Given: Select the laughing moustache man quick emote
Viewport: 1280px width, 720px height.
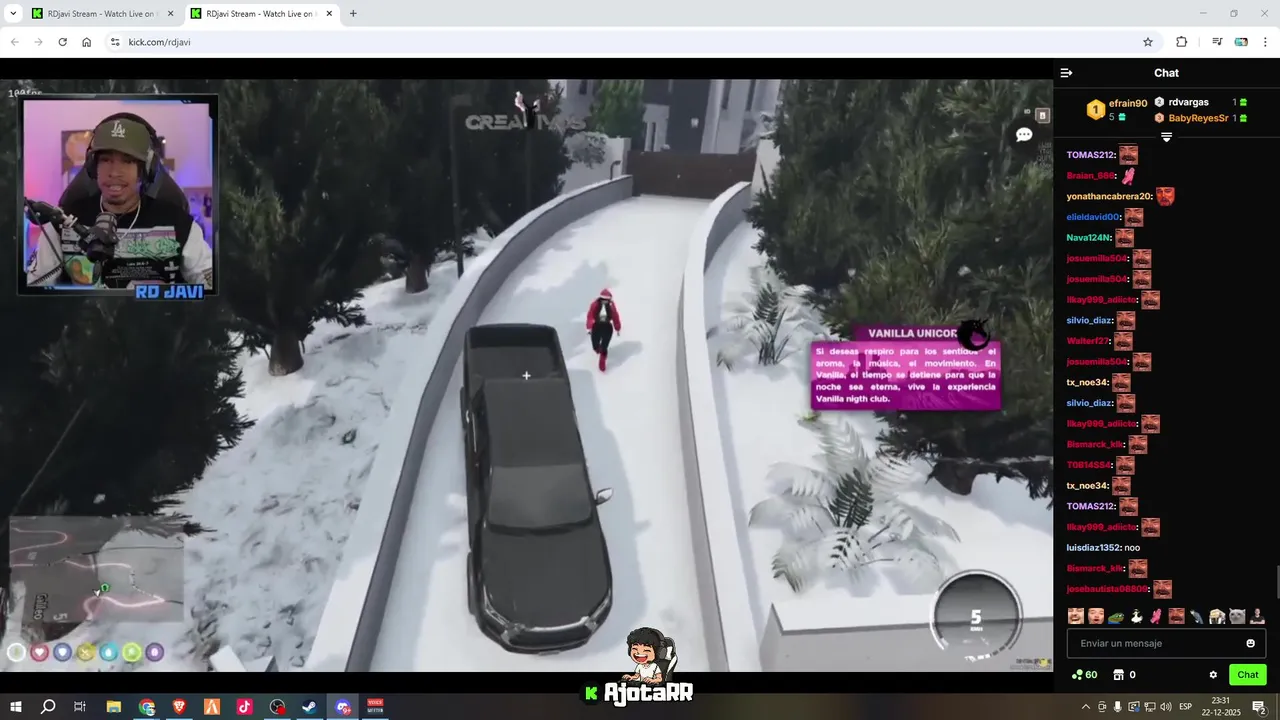Looking at the screenshot, I should (x=1177, y=616).
